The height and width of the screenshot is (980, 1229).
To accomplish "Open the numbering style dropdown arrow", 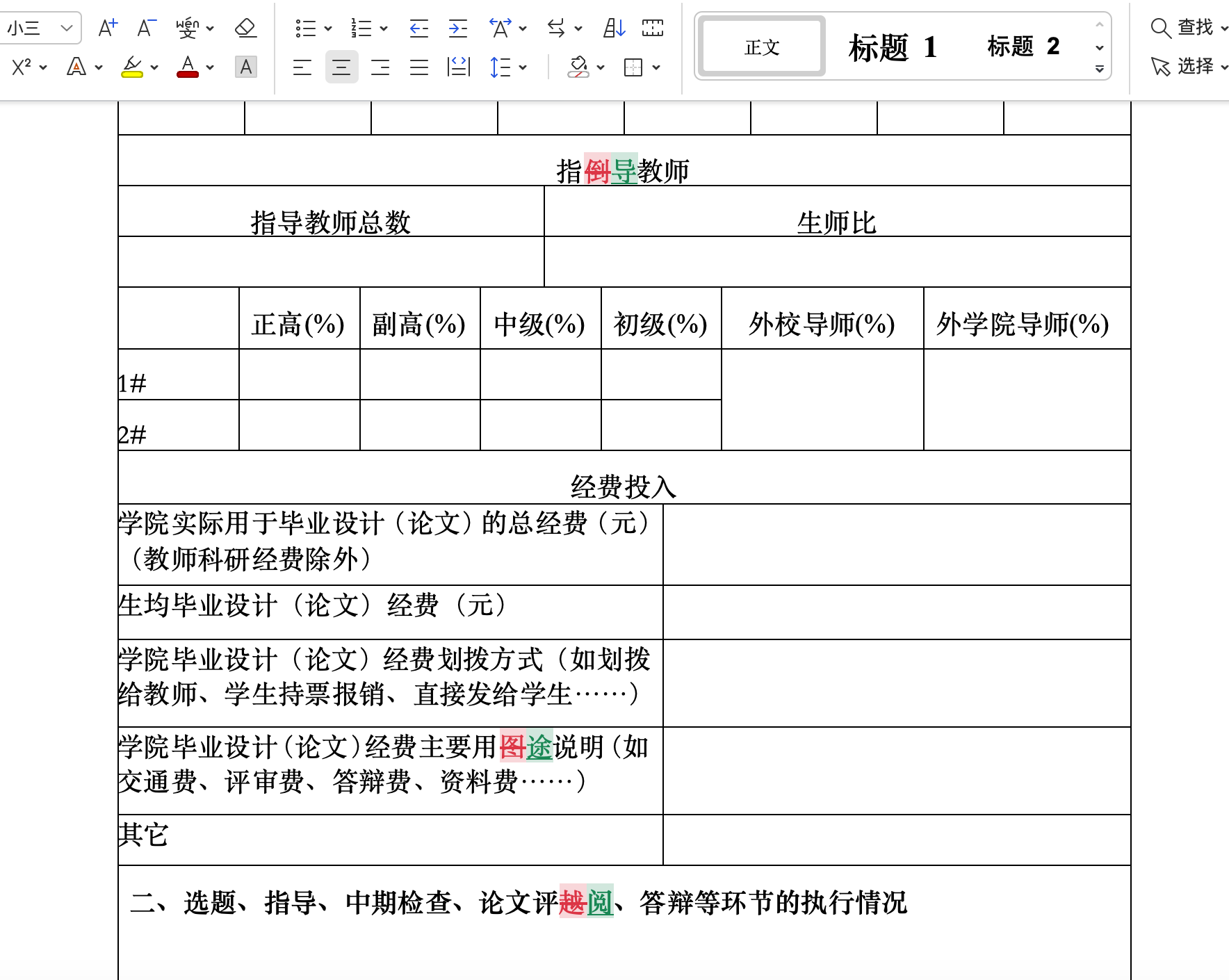I will [384, 28].
